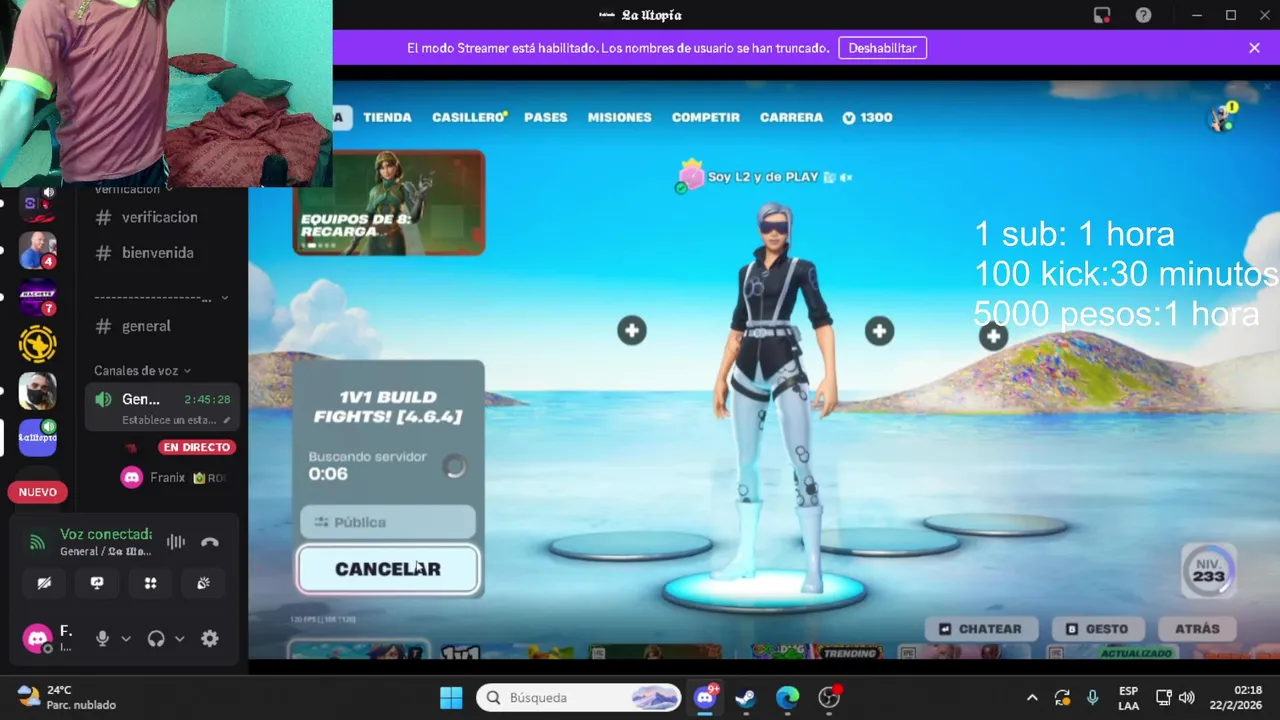Open the bienvenida text channel

[160, 253]
